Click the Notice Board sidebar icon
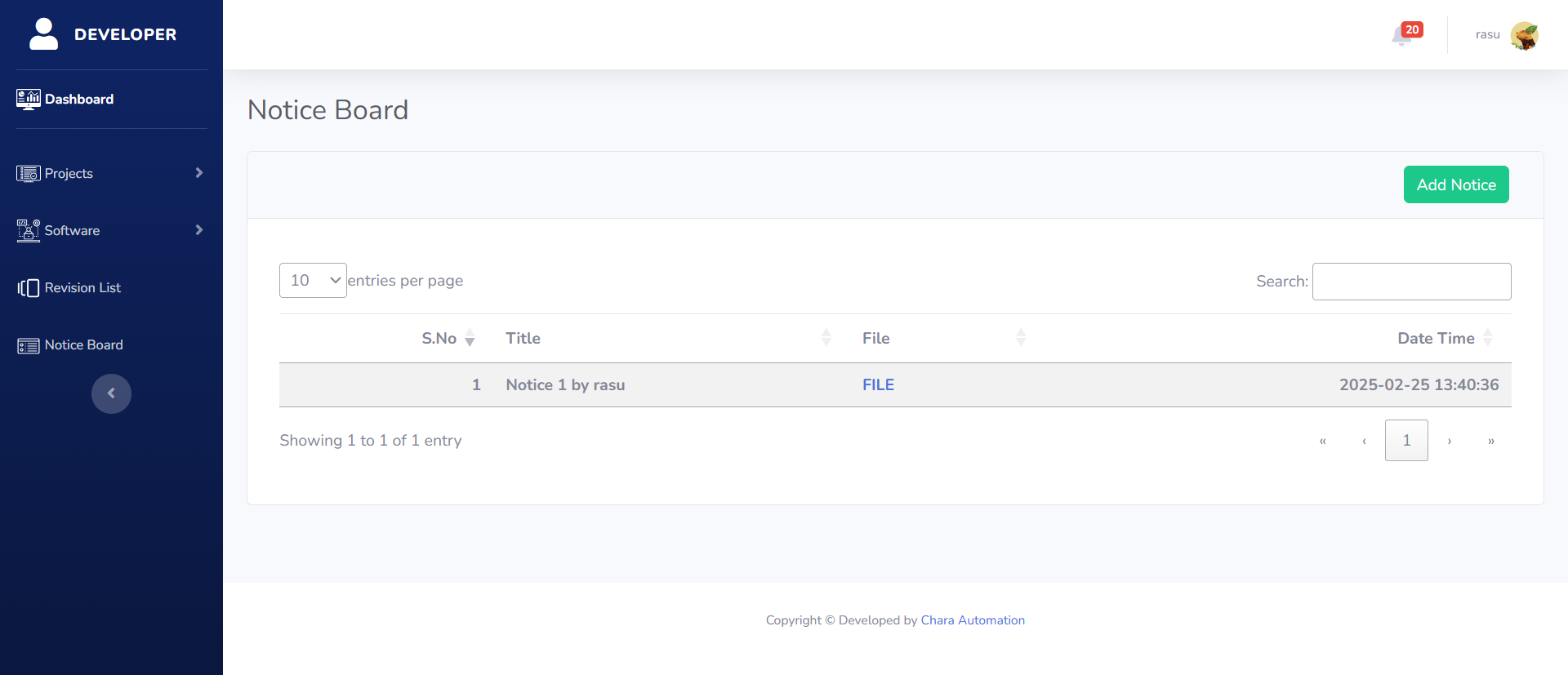 coord(28,346)
